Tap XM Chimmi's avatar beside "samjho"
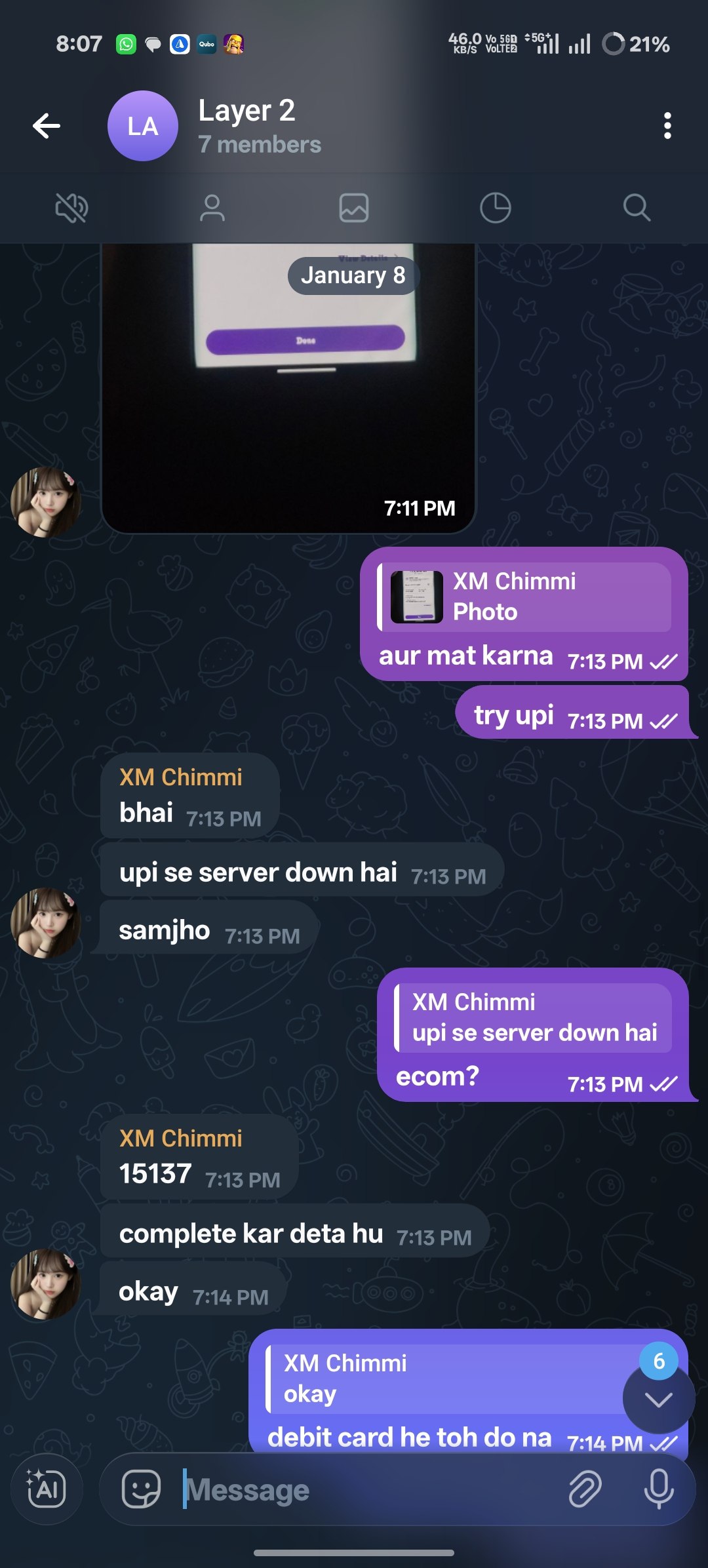Screen dimensions: 708x1568 coord(46,923)
